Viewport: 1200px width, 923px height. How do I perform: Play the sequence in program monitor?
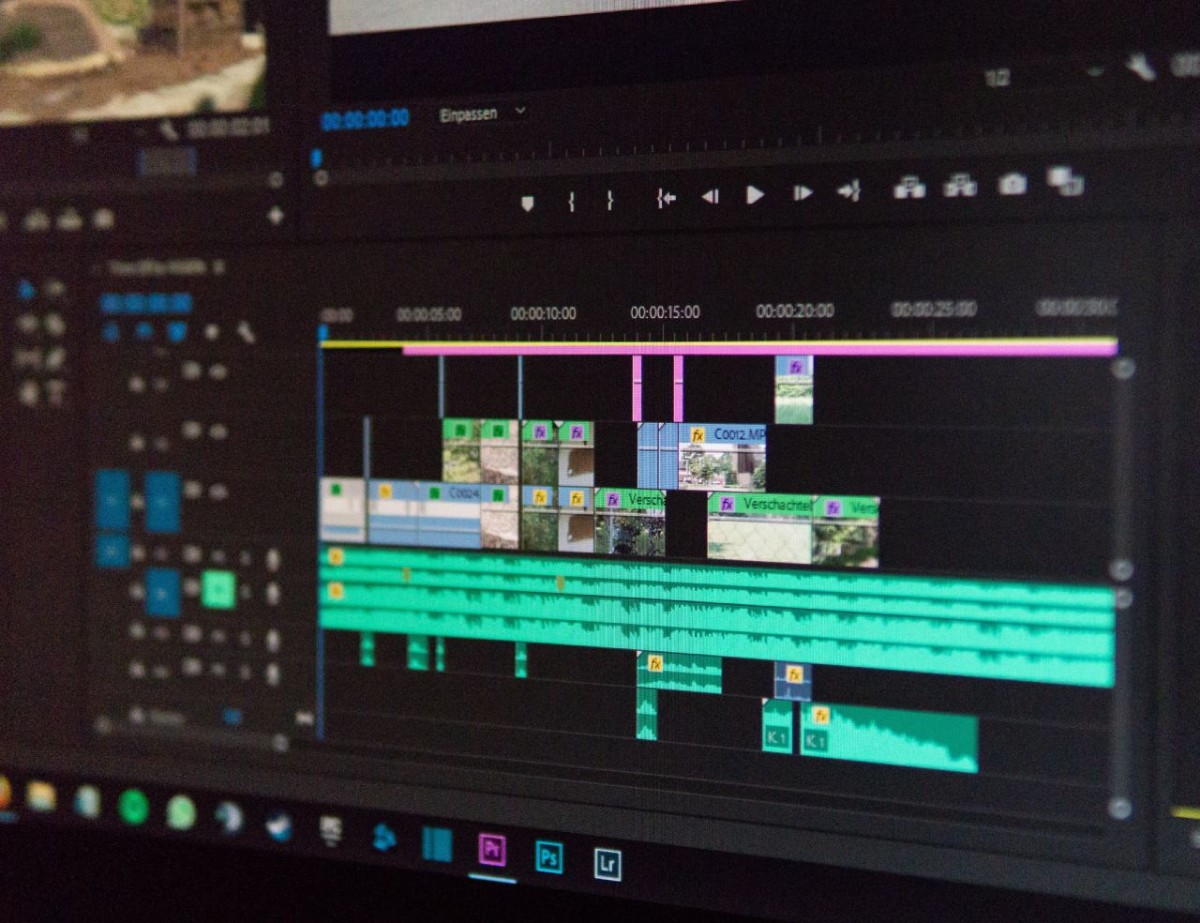pos(755,195)
